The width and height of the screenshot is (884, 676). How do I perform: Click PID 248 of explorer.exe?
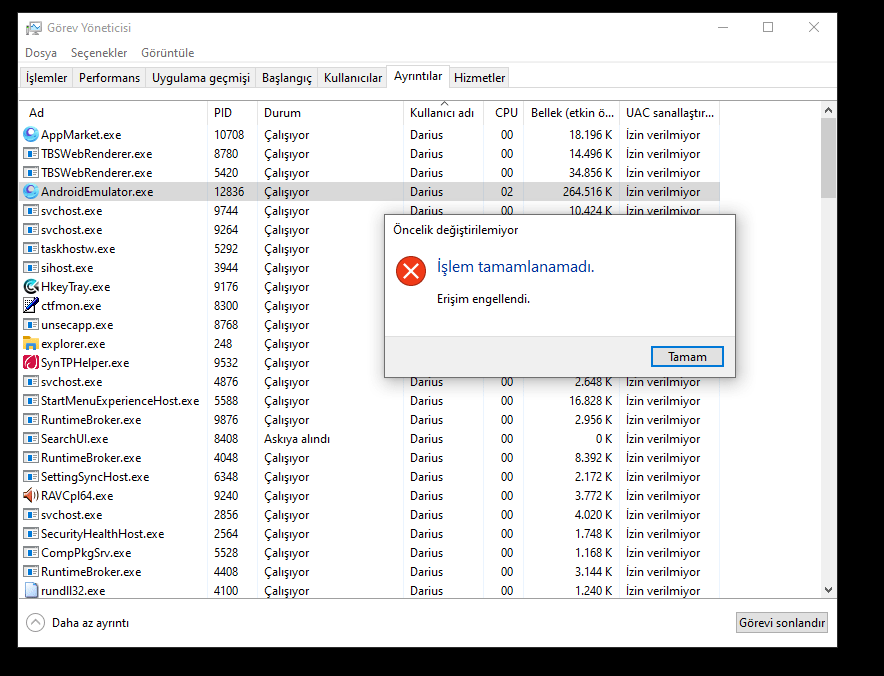point(223,344)
